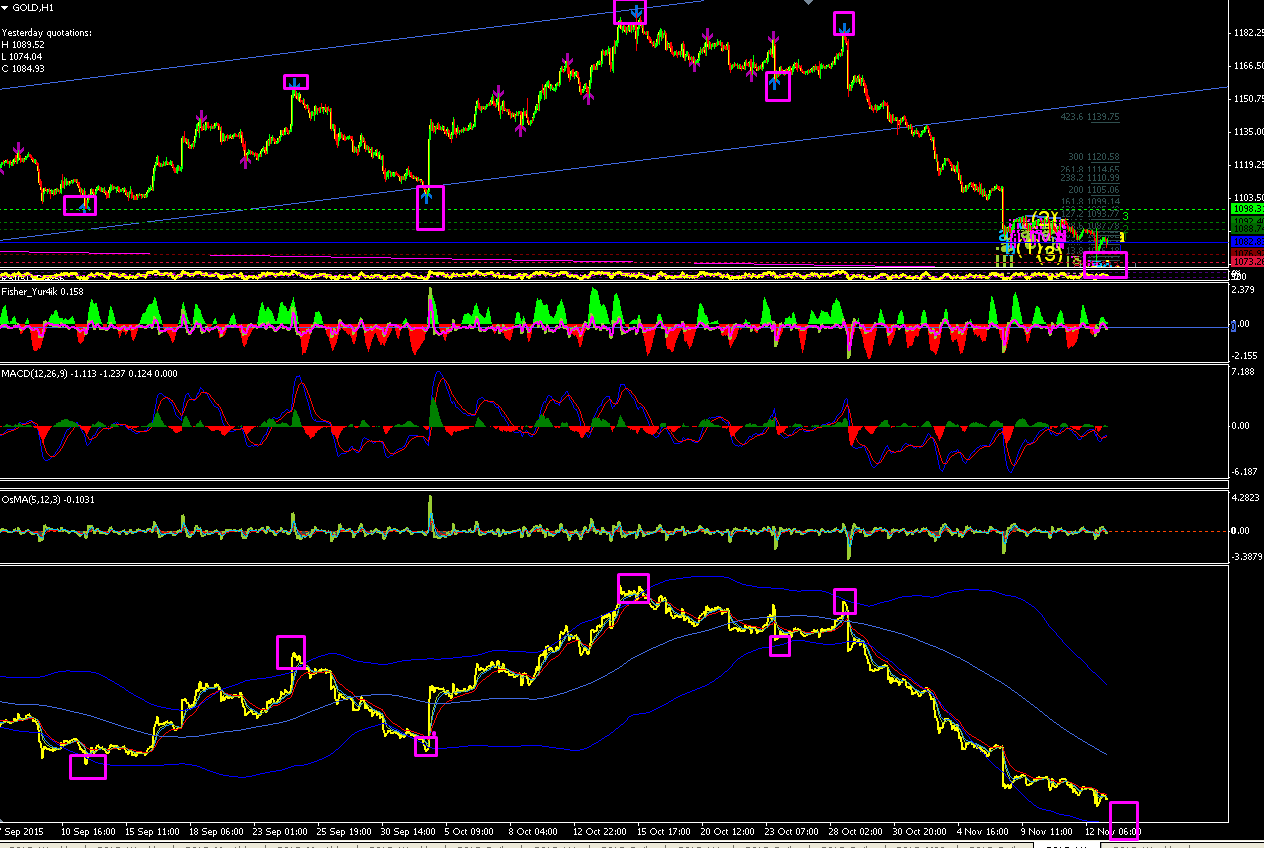Click the dark green 1088.74 level tag
Viewport: 1264px width, 848px height.
(1246, 229)
